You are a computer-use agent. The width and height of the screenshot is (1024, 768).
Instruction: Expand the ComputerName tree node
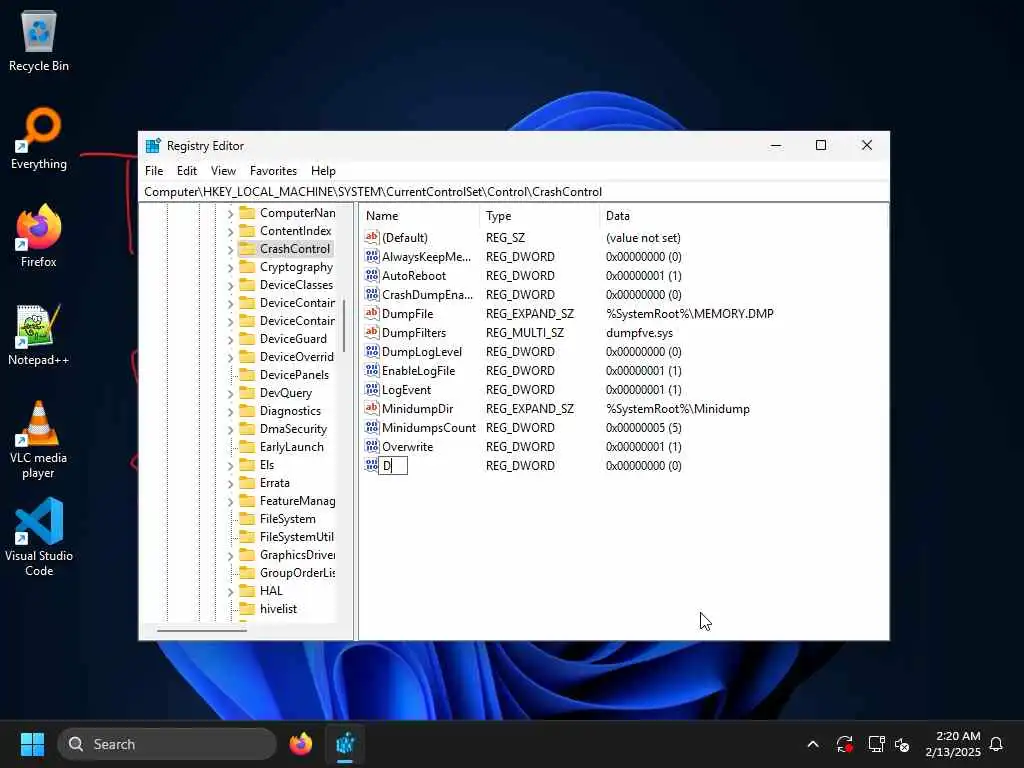230,214
